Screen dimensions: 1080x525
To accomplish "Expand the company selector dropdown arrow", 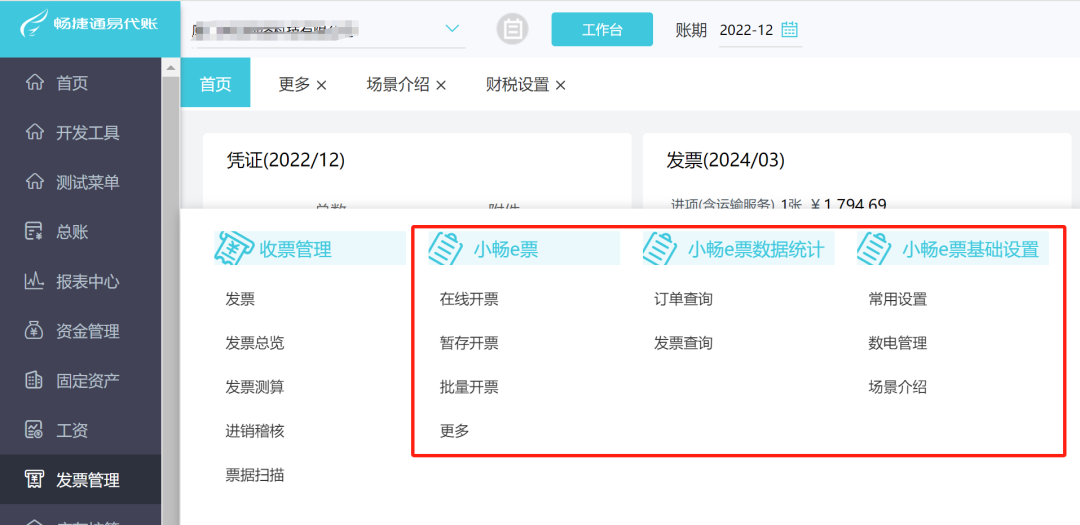I will point(452,29).
